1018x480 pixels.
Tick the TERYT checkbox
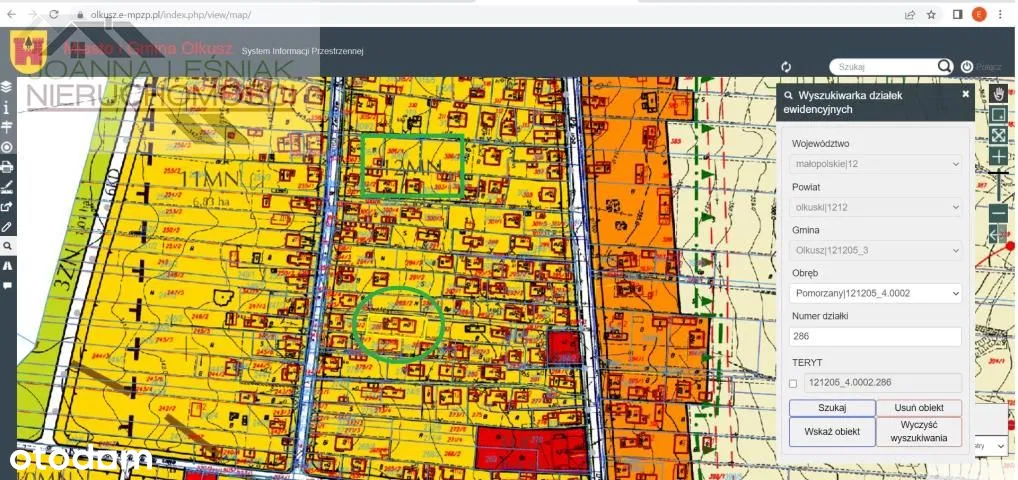[x=793, y=383]
